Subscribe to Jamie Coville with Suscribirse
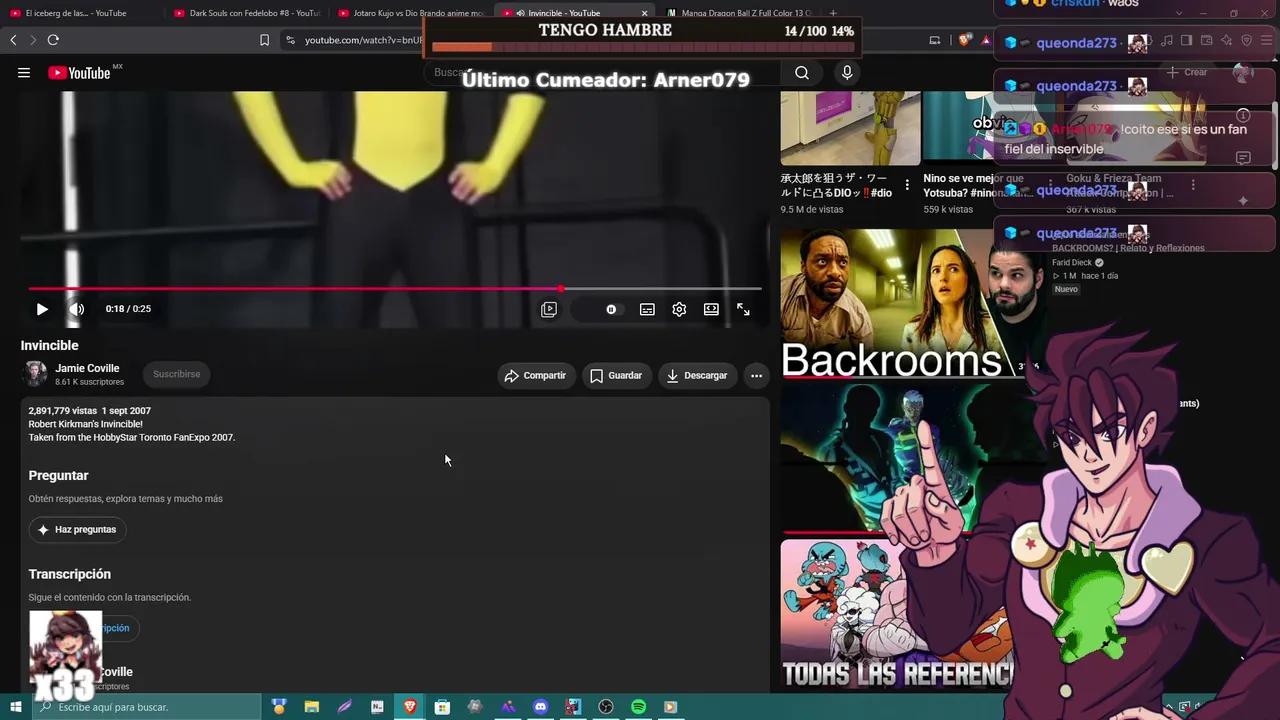Screen dimensions: 1280x720 point(176,374)
